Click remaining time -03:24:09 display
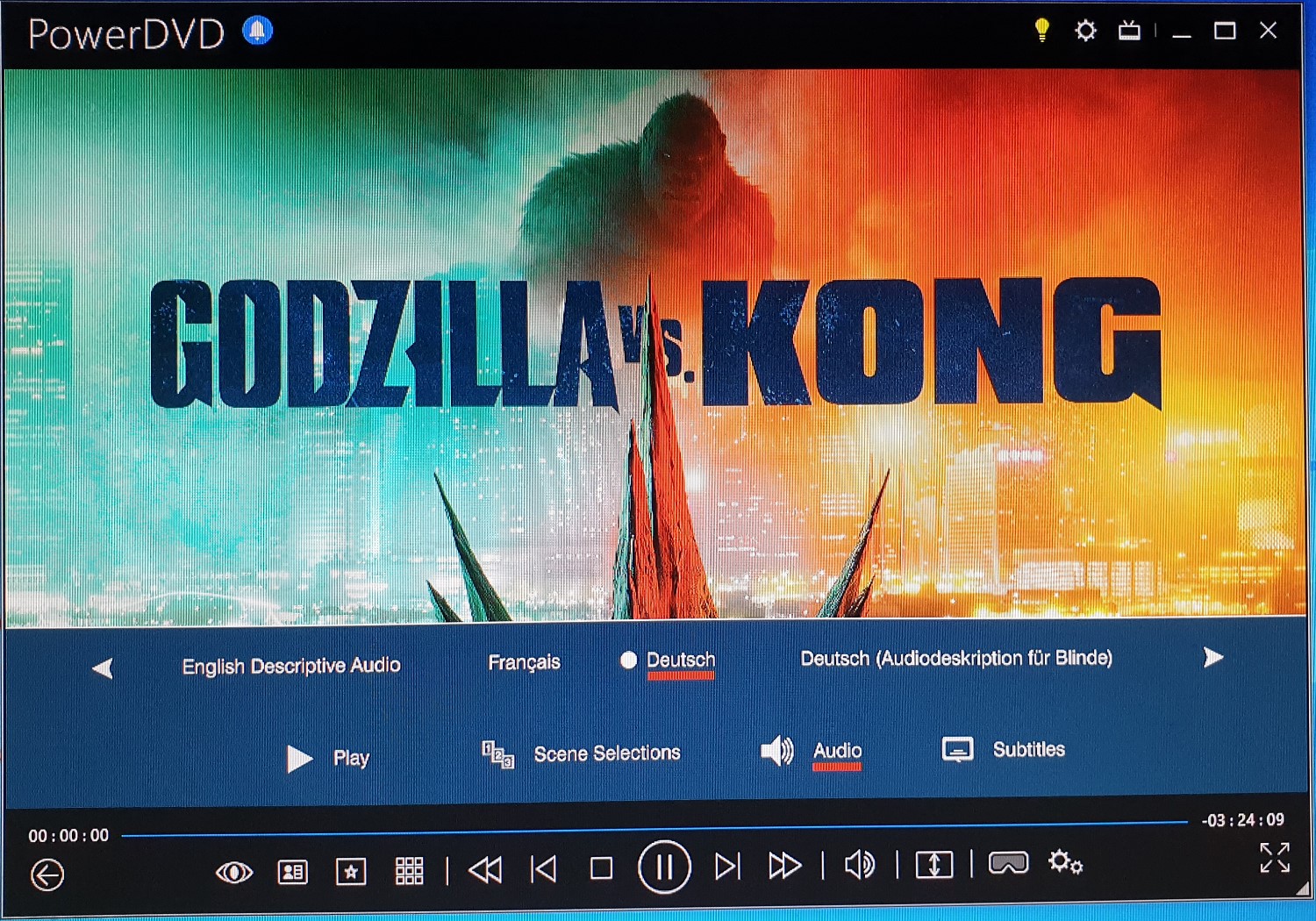 (x=1243, y=821)
